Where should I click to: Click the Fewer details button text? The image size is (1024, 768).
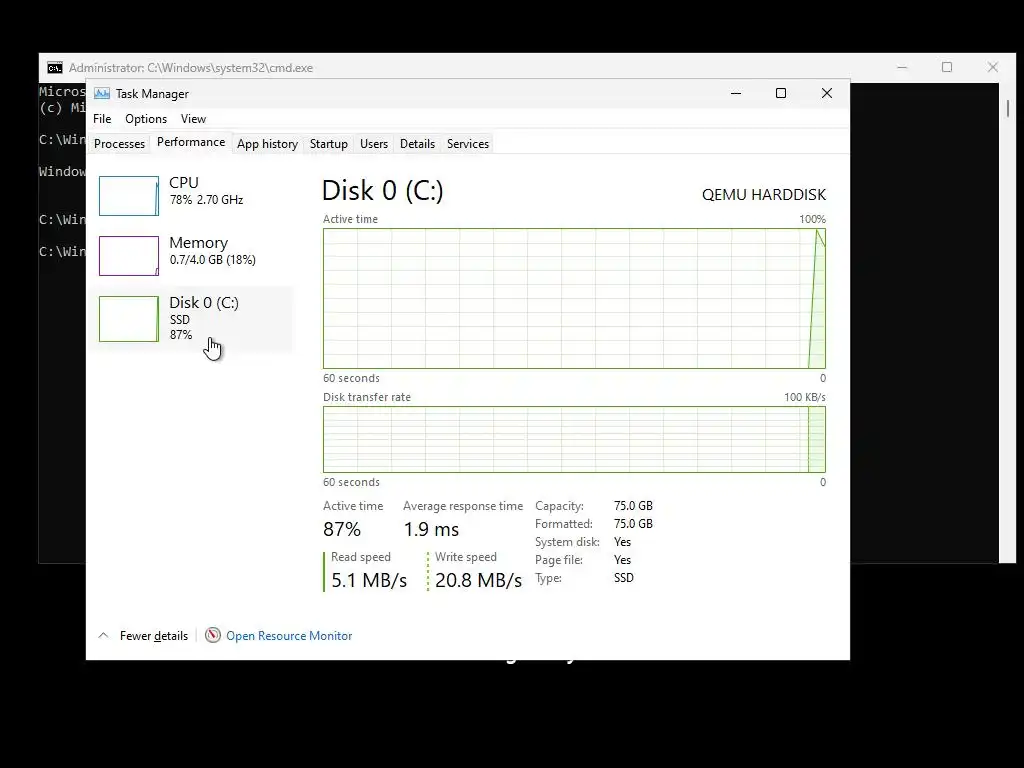(153, 636)
